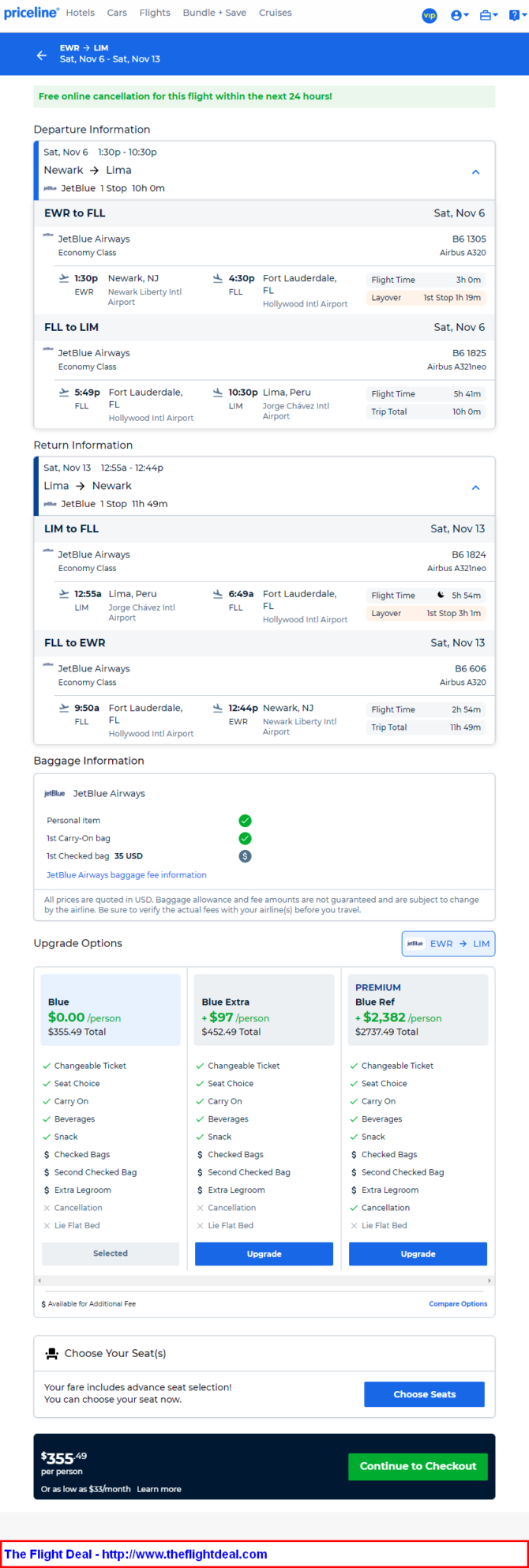Click the upgrade options horizontal scrollbar

coord(264,1280)
